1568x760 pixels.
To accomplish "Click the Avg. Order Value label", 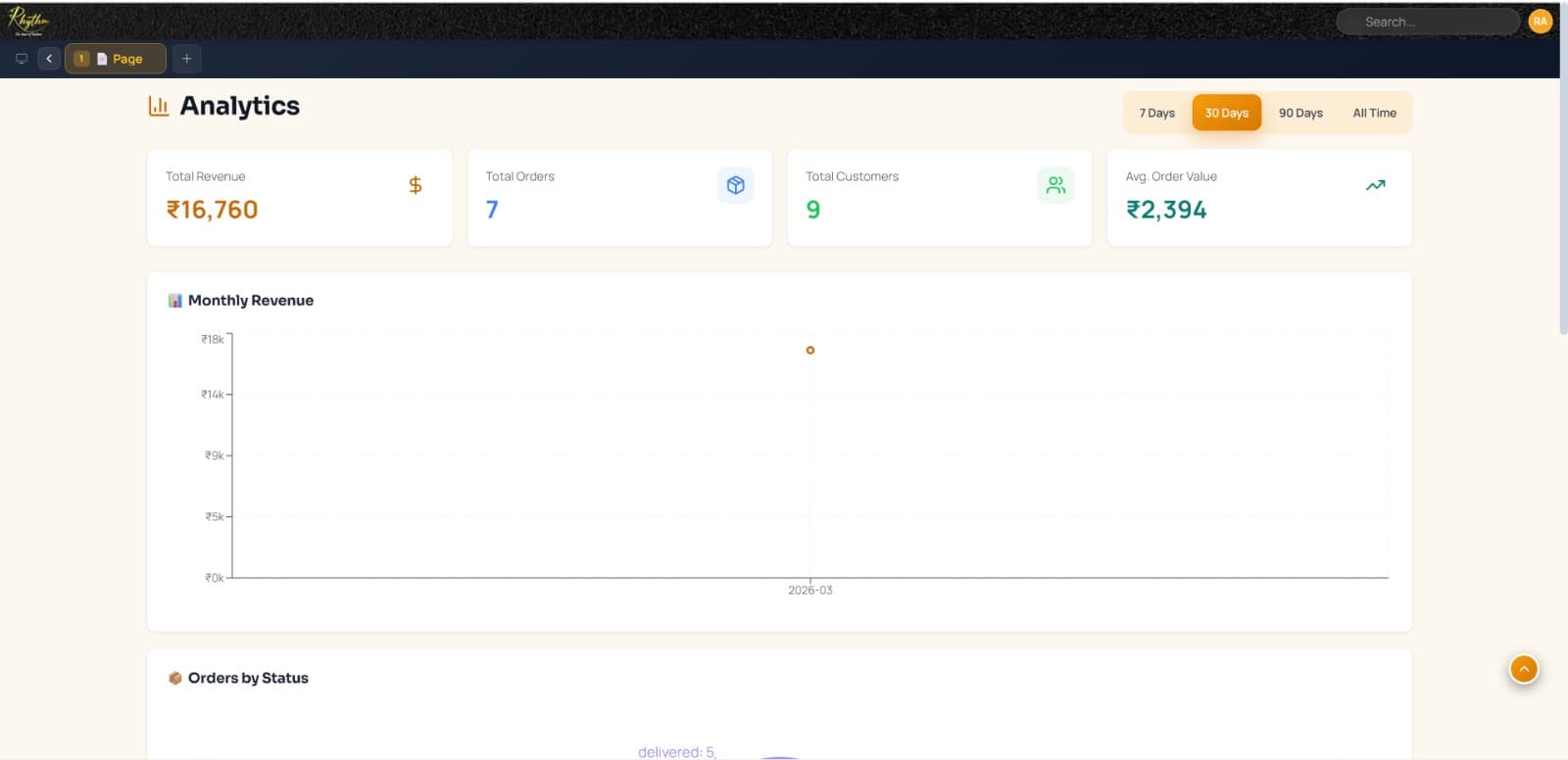I will point(1171,176).
